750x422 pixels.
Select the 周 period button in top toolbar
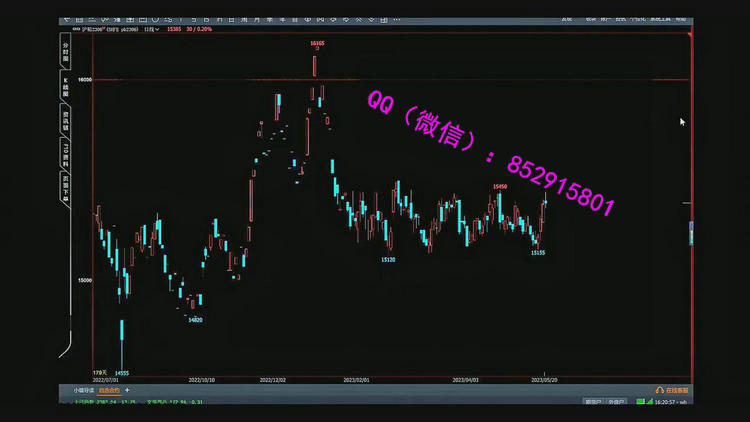click(244, 18)
